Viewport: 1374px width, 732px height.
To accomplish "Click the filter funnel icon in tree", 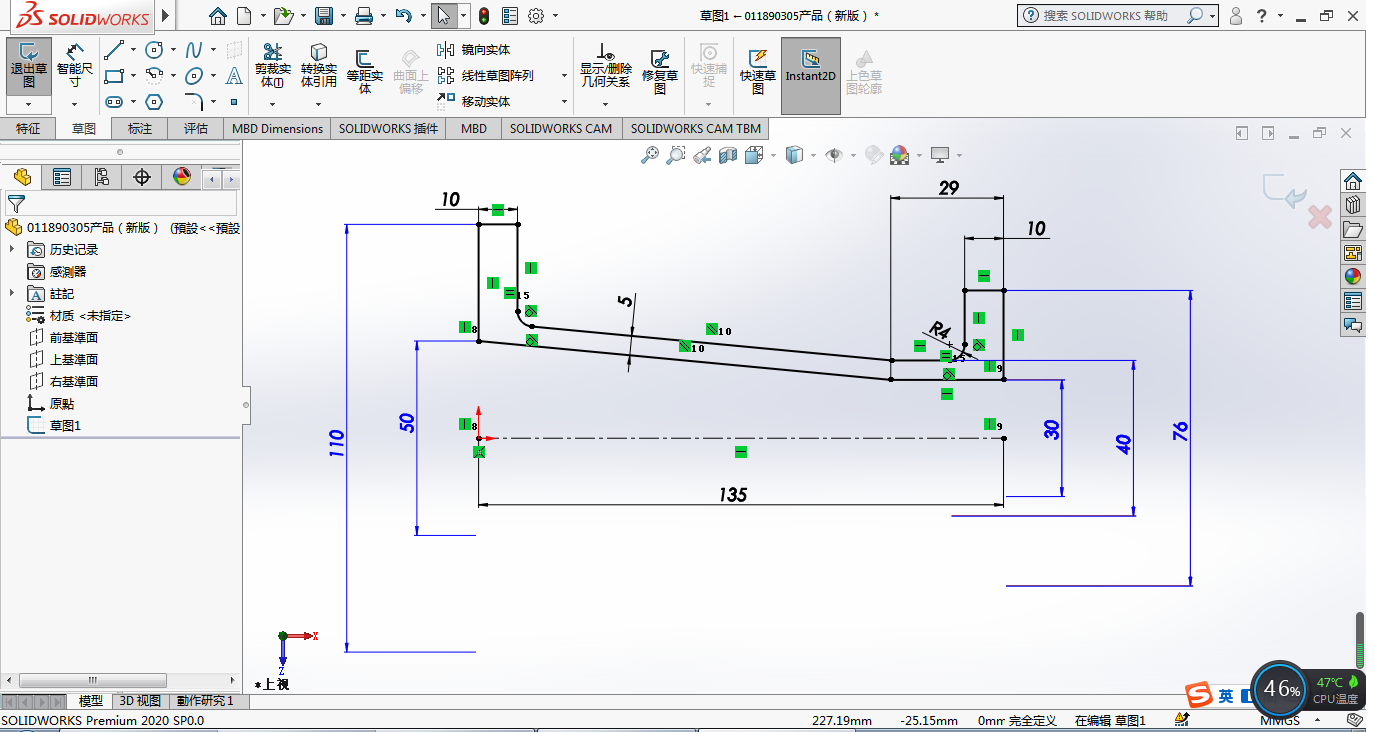I will click(x=16, y=204).
